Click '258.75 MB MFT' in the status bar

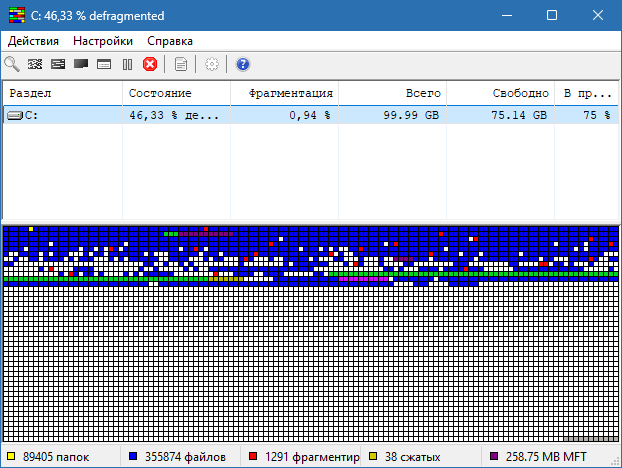click(x=546, y=457)
